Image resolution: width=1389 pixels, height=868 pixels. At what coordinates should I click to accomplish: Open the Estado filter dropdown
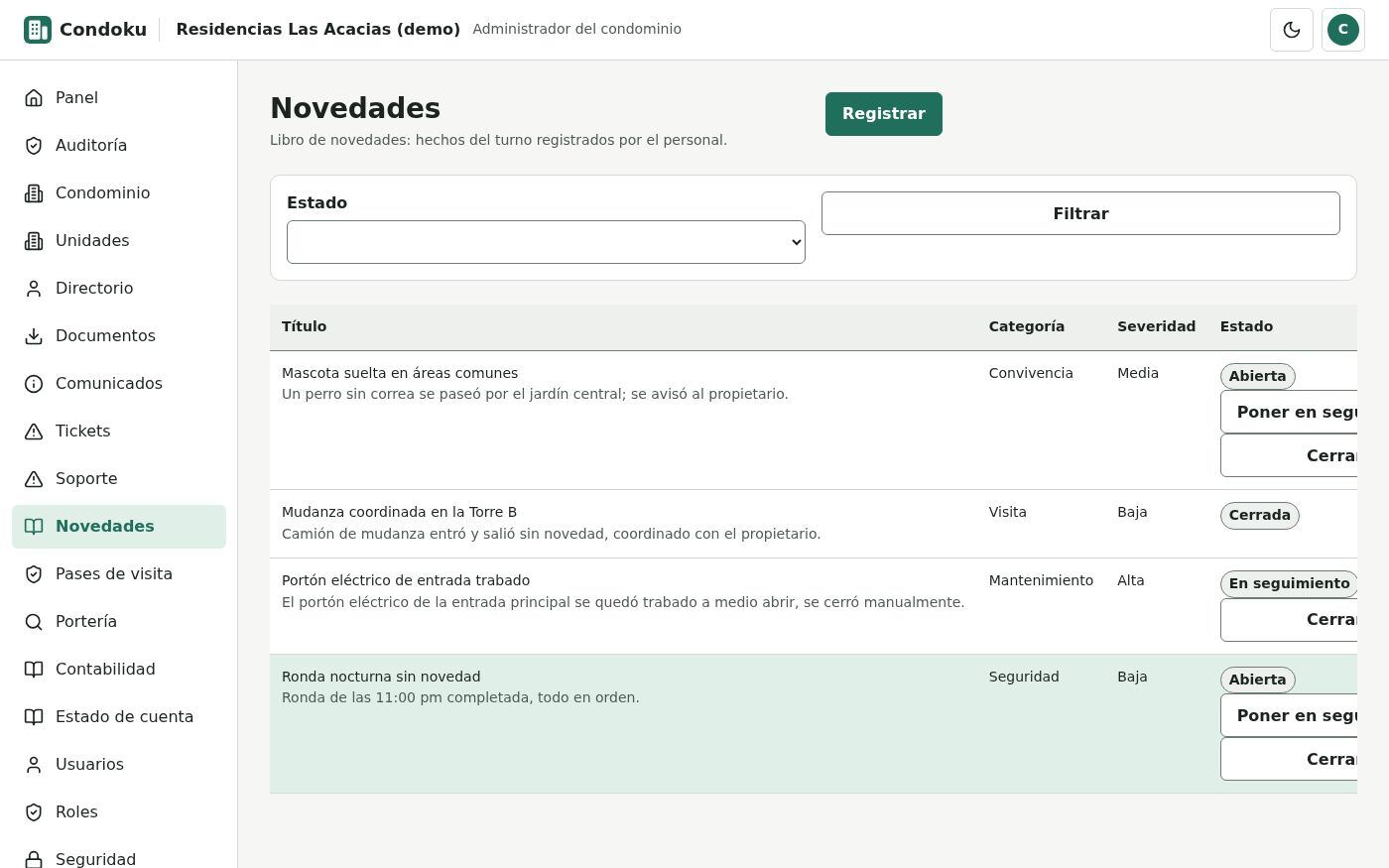pyautogui.click(x=546, y=242)
